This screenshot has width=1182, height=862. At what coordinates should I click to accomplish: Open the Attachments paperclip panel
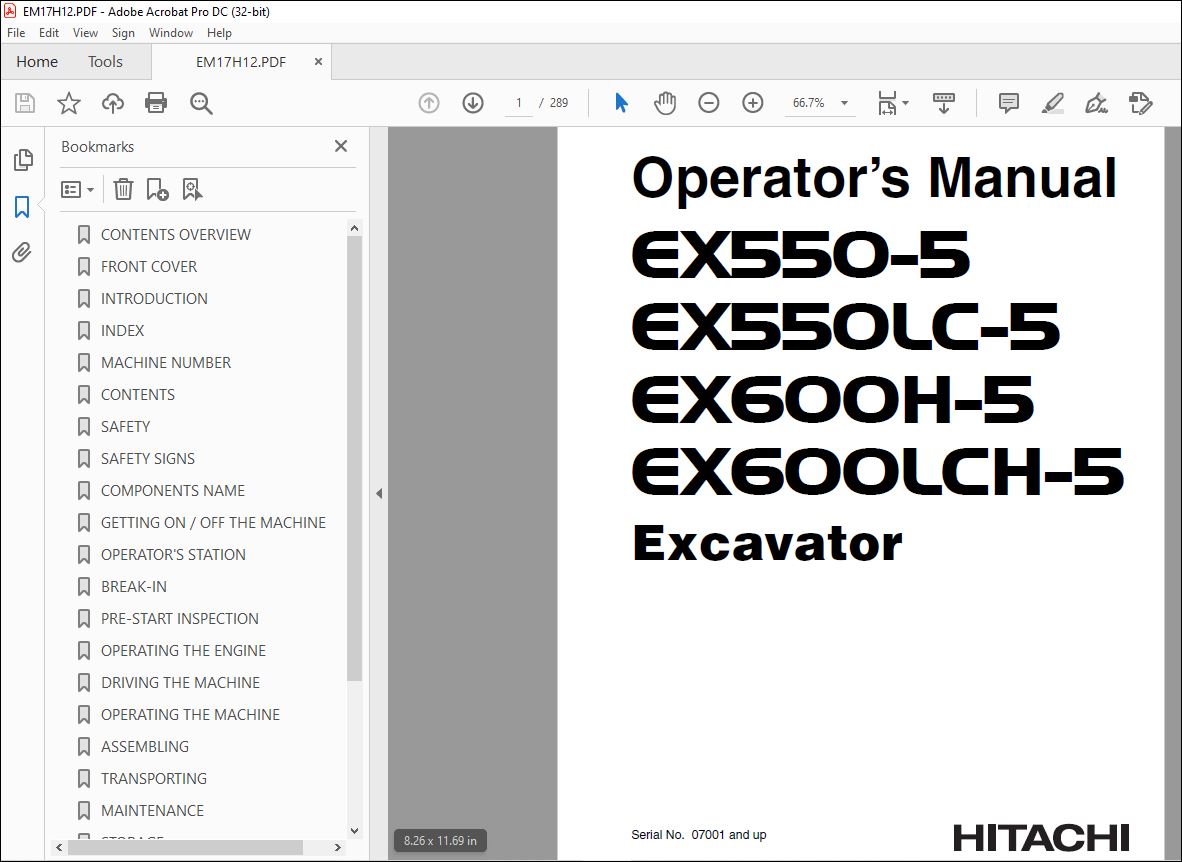pyautogui.click(x=22, y=253)
